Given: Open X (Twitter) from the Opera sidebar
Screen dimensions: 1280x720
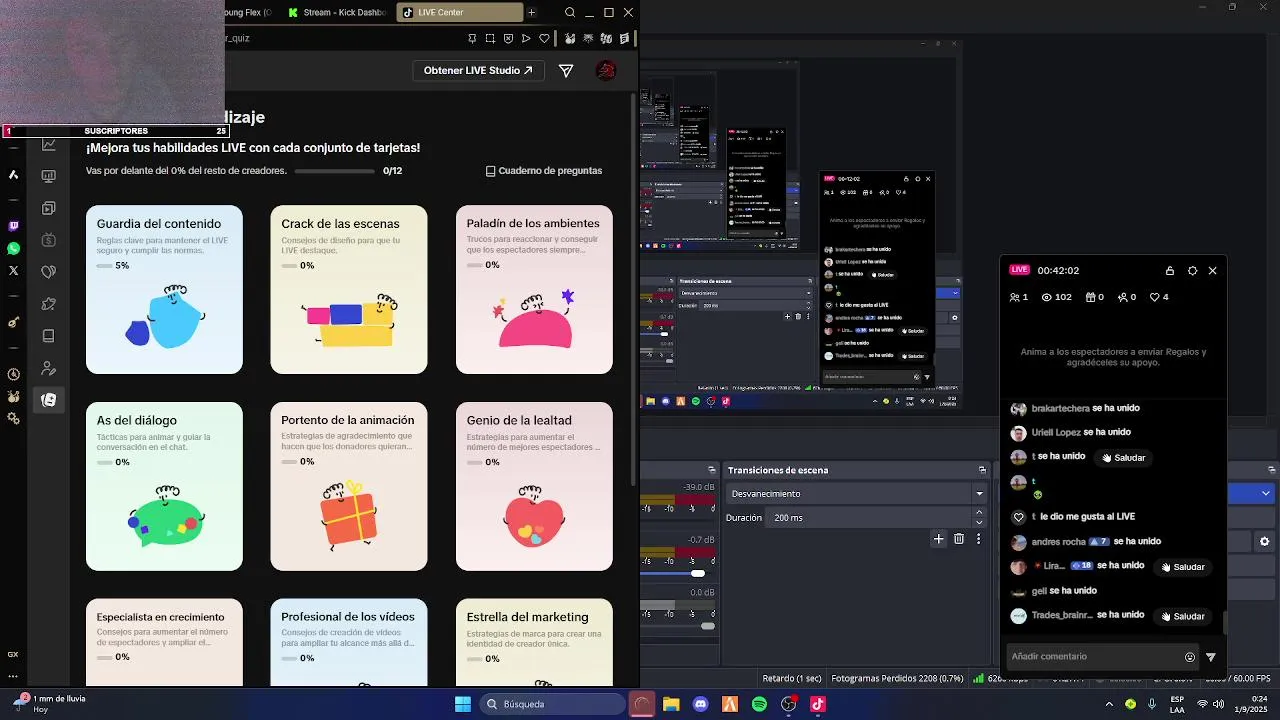Looking at the screenshot, I should 13,270.
